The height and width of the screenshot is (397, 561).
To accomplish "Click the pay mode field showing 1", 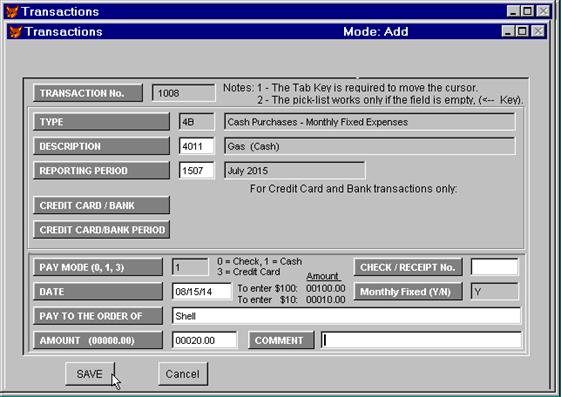I will click(190, 268).
